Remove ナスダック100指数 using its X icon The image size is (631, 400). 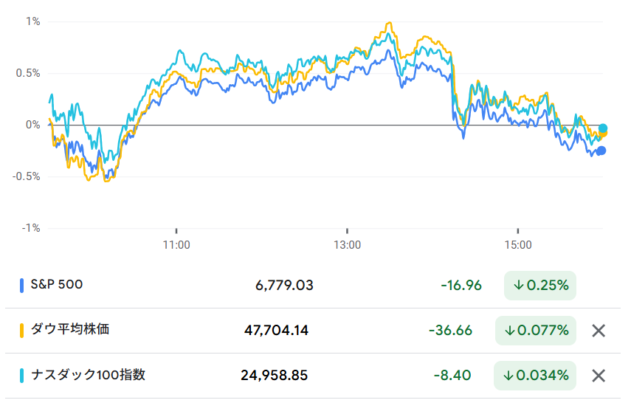pyautogui.click(x=598, y=375)
